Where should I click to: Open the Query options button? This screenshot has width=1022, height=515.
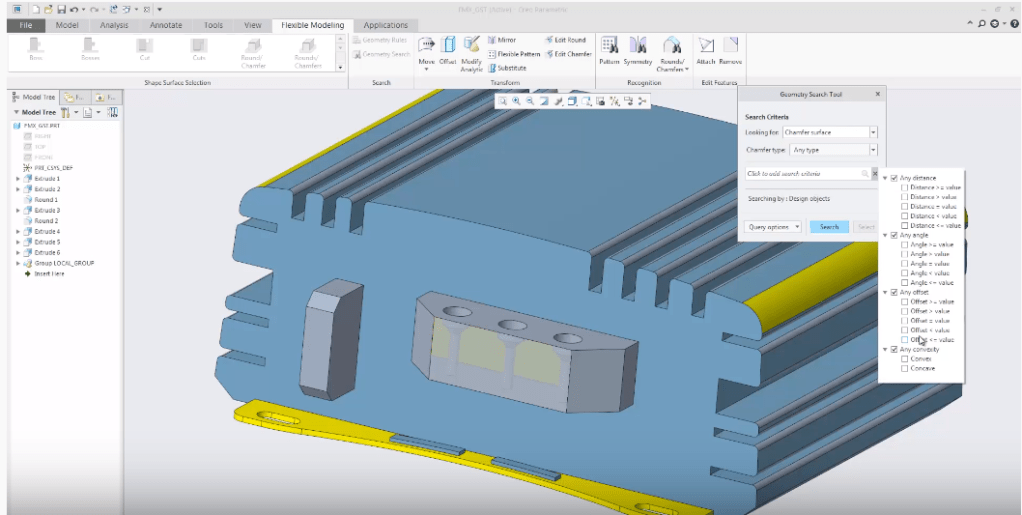pyautogui.click(x=774, y=227)
